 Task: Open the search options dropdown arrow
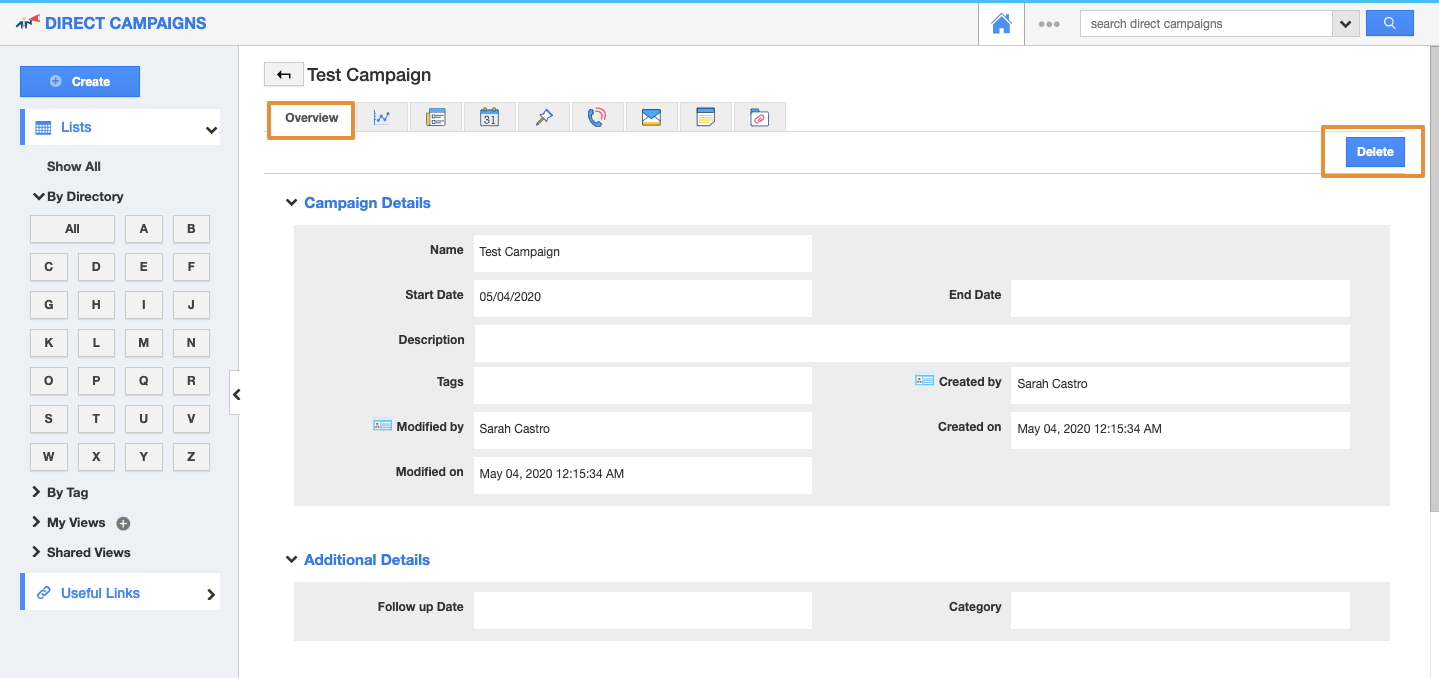click(1346, 24)
